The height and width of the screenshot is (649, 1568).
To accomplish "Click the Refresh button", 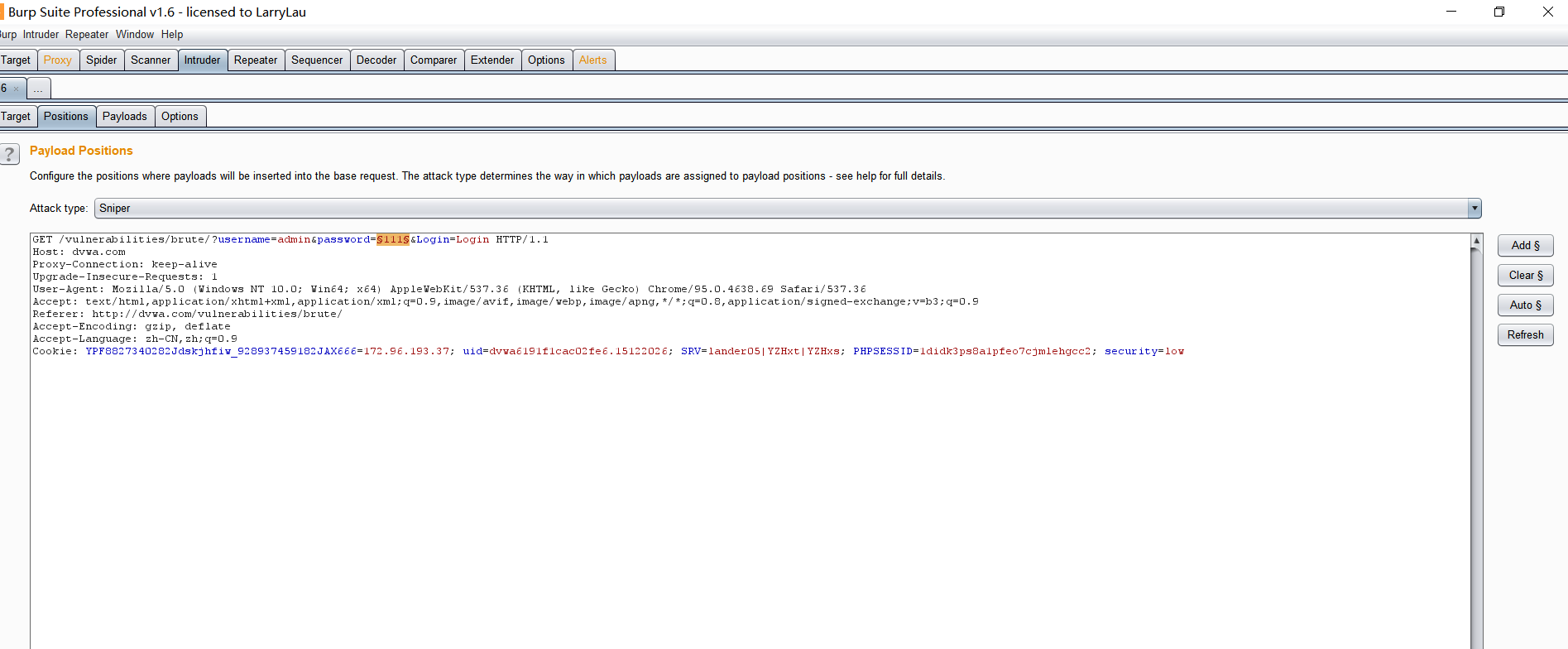I will click(x=1525, y=334).
